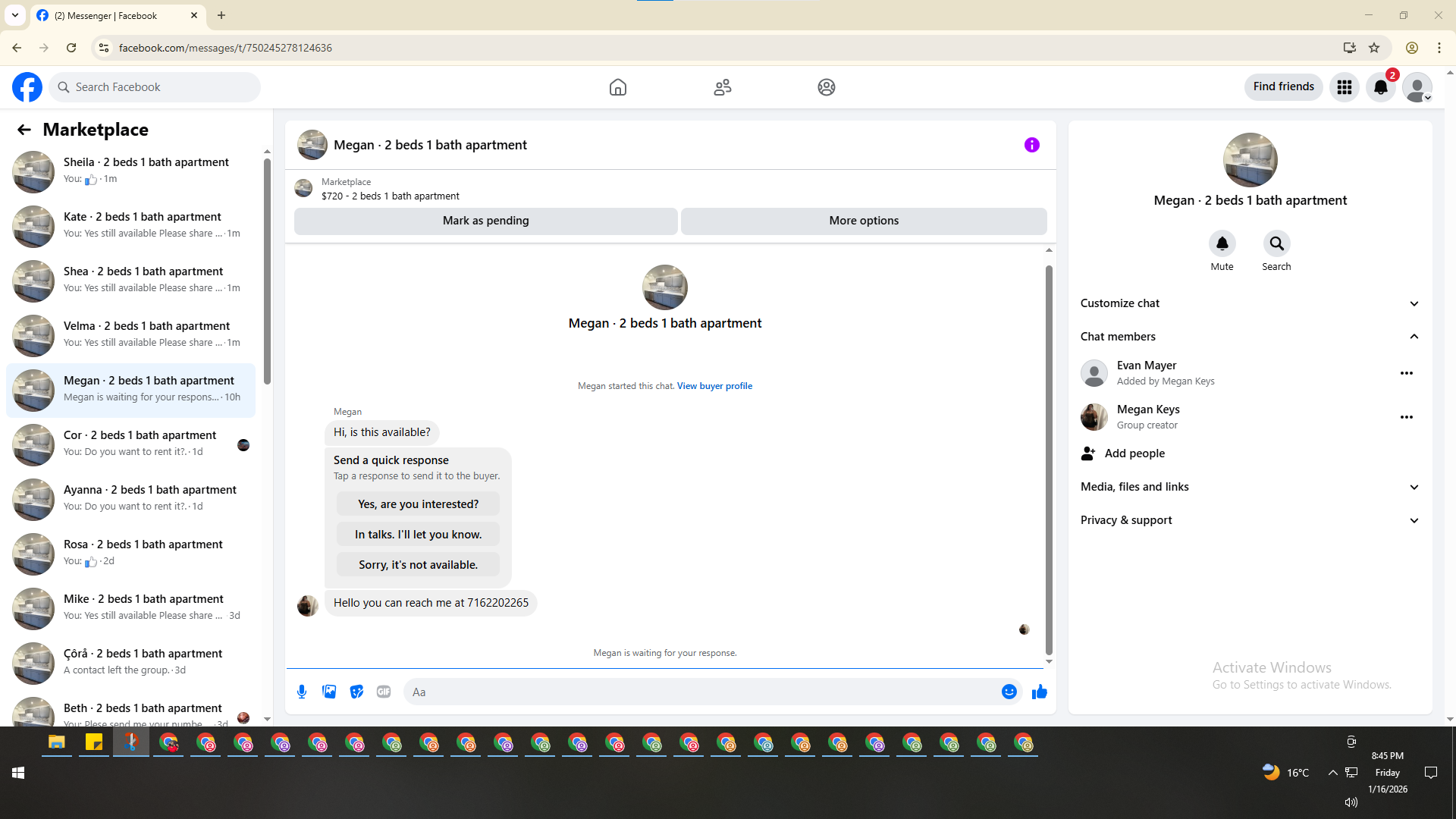This screenshot has width=1456, height=819.
Task: Expand the Customize chat section
Action: pyautogui.click(x=1249, y=303)
